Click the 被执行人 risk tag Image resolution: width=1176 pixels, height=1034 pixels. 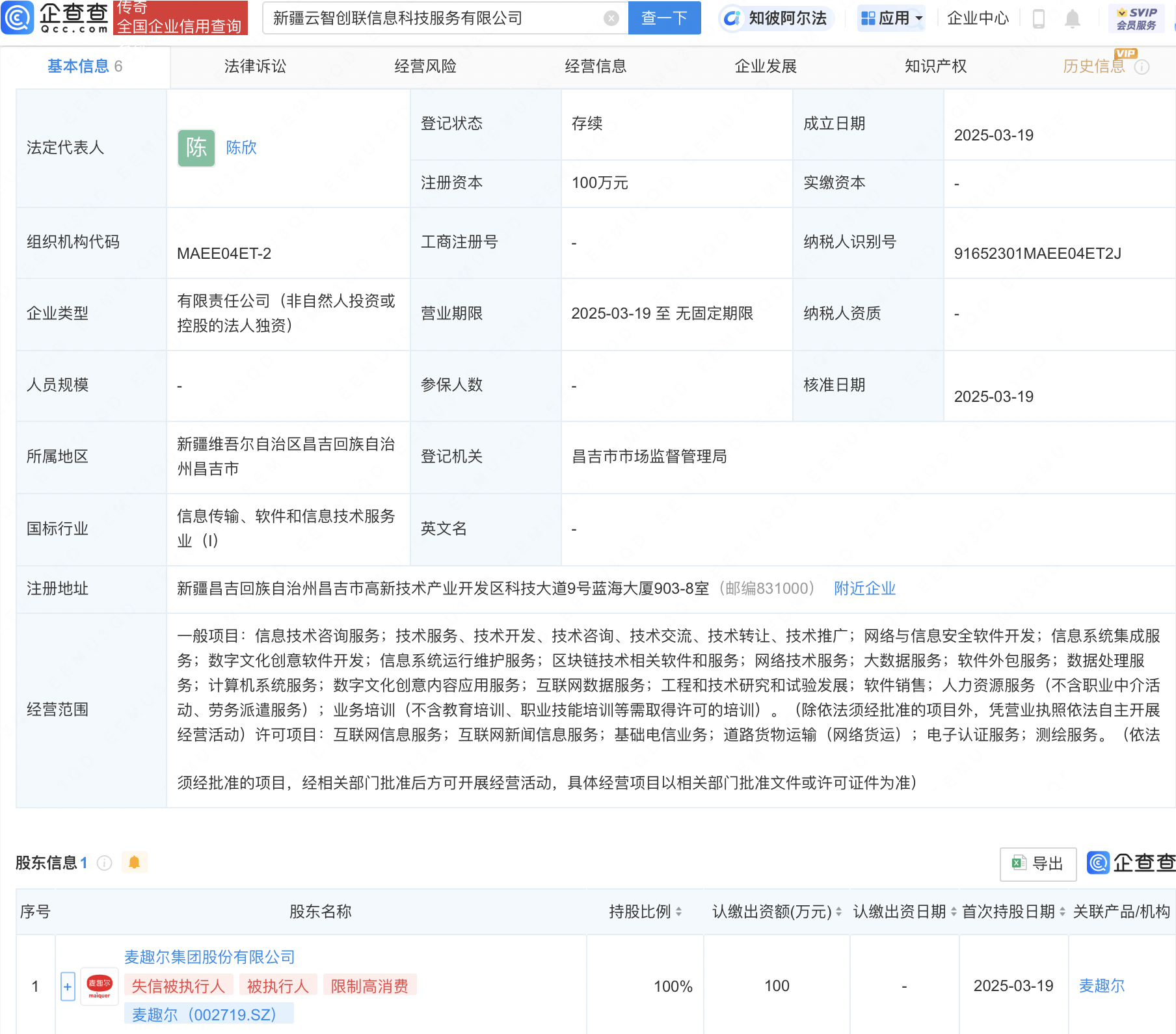(278, 986)
